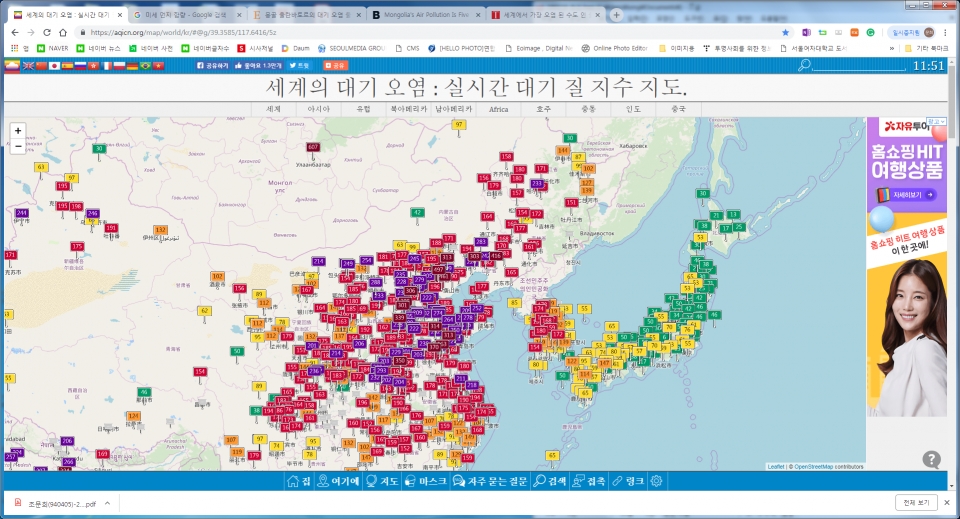Click the Brazil flag language icon
Screen dimensions: 960x519
click(145, 65)
